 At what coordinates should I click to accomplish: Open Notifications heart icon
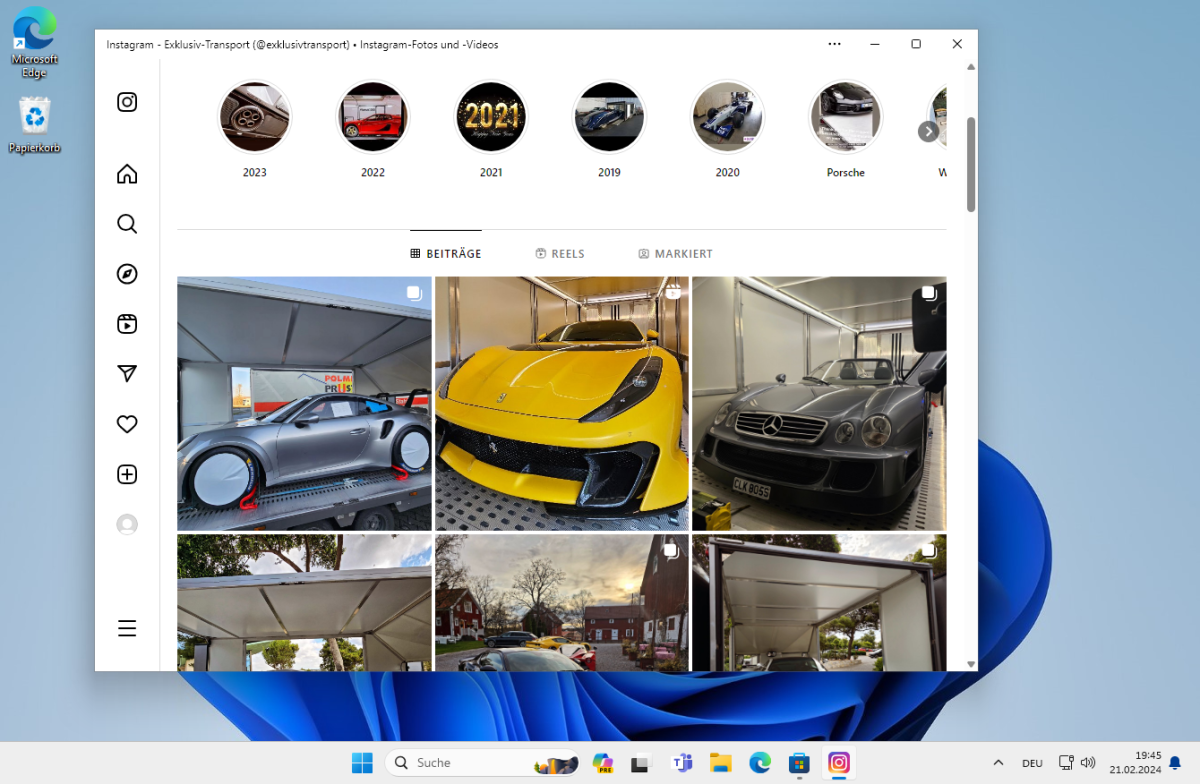pyautogui.click(x=127, y=424)
